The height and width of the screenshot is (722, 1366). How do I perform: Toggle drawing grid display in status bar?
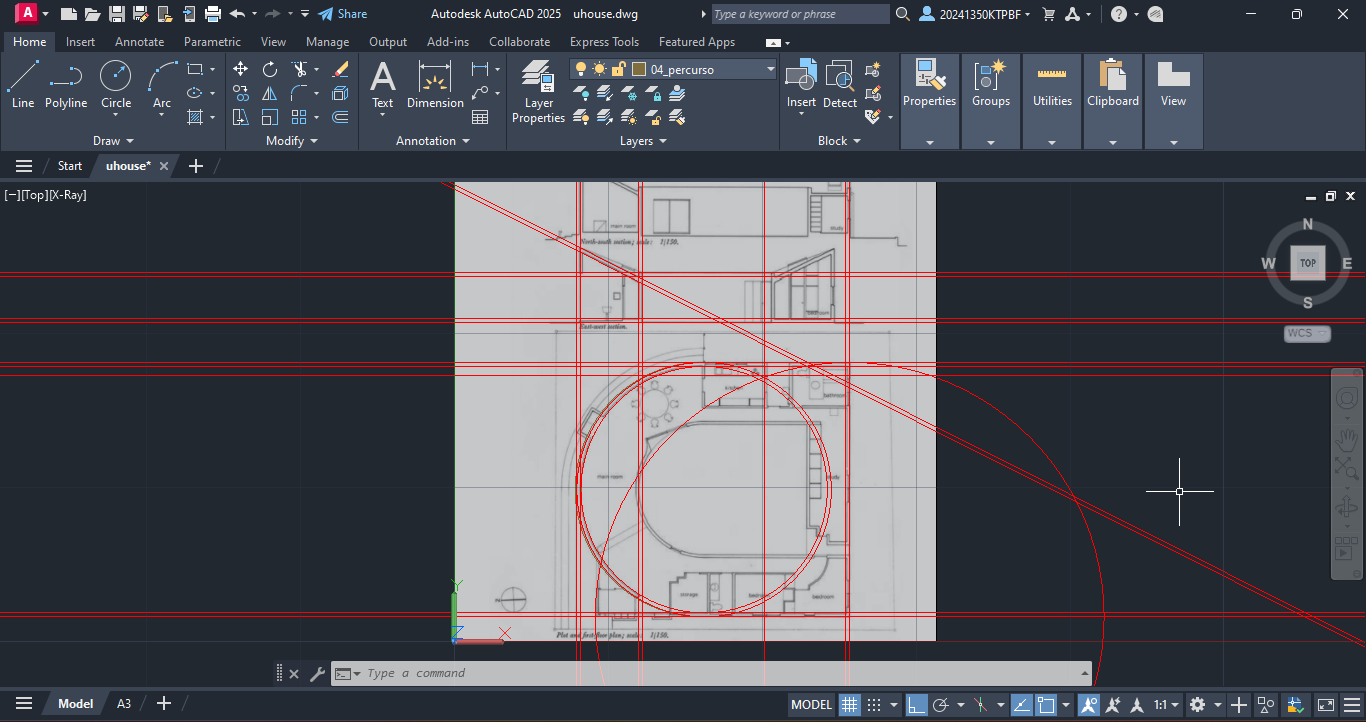click(850, 704)
